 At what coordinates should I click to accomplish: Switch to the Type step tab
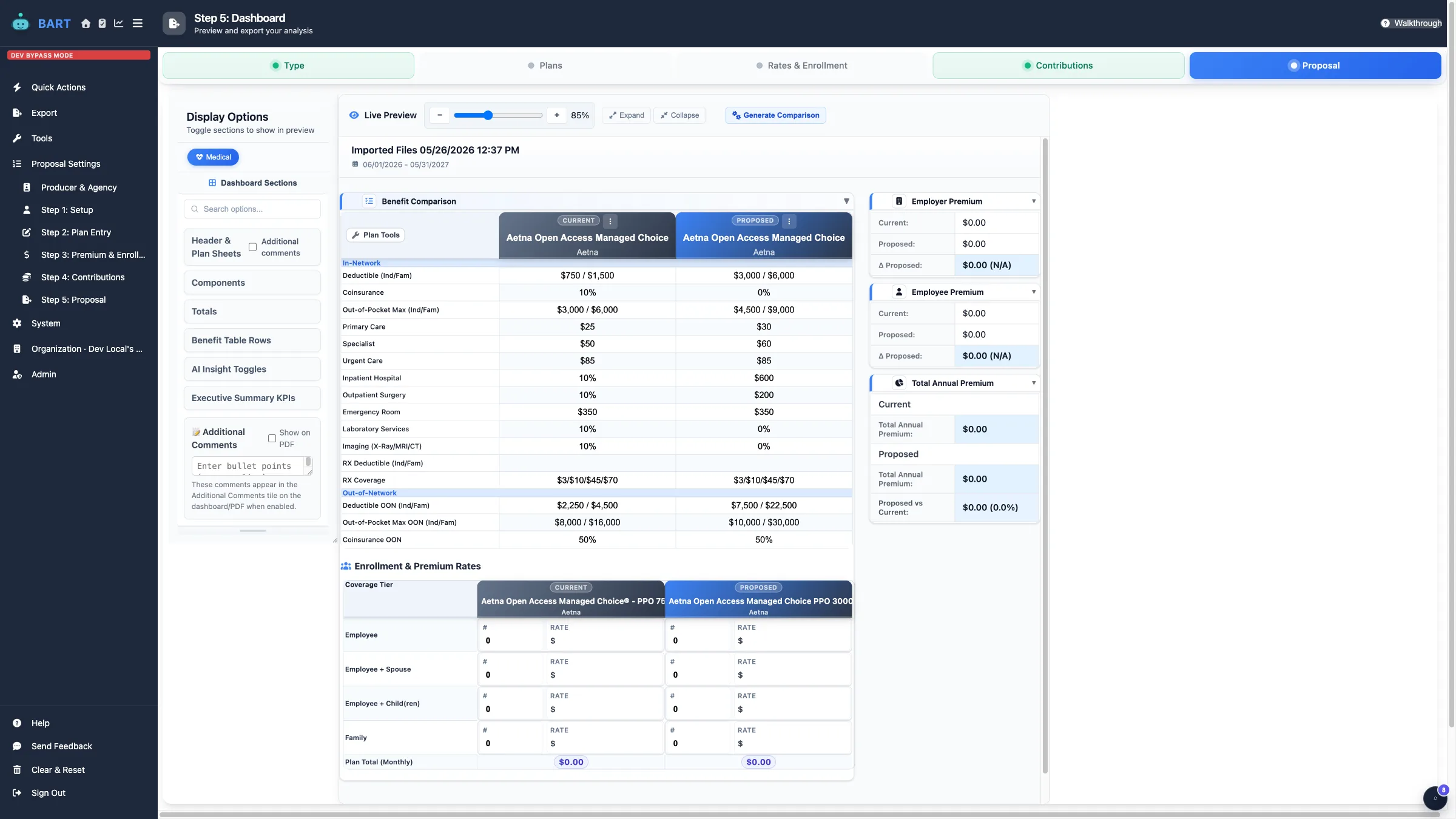pyautogui.click(x=288, y=66)
